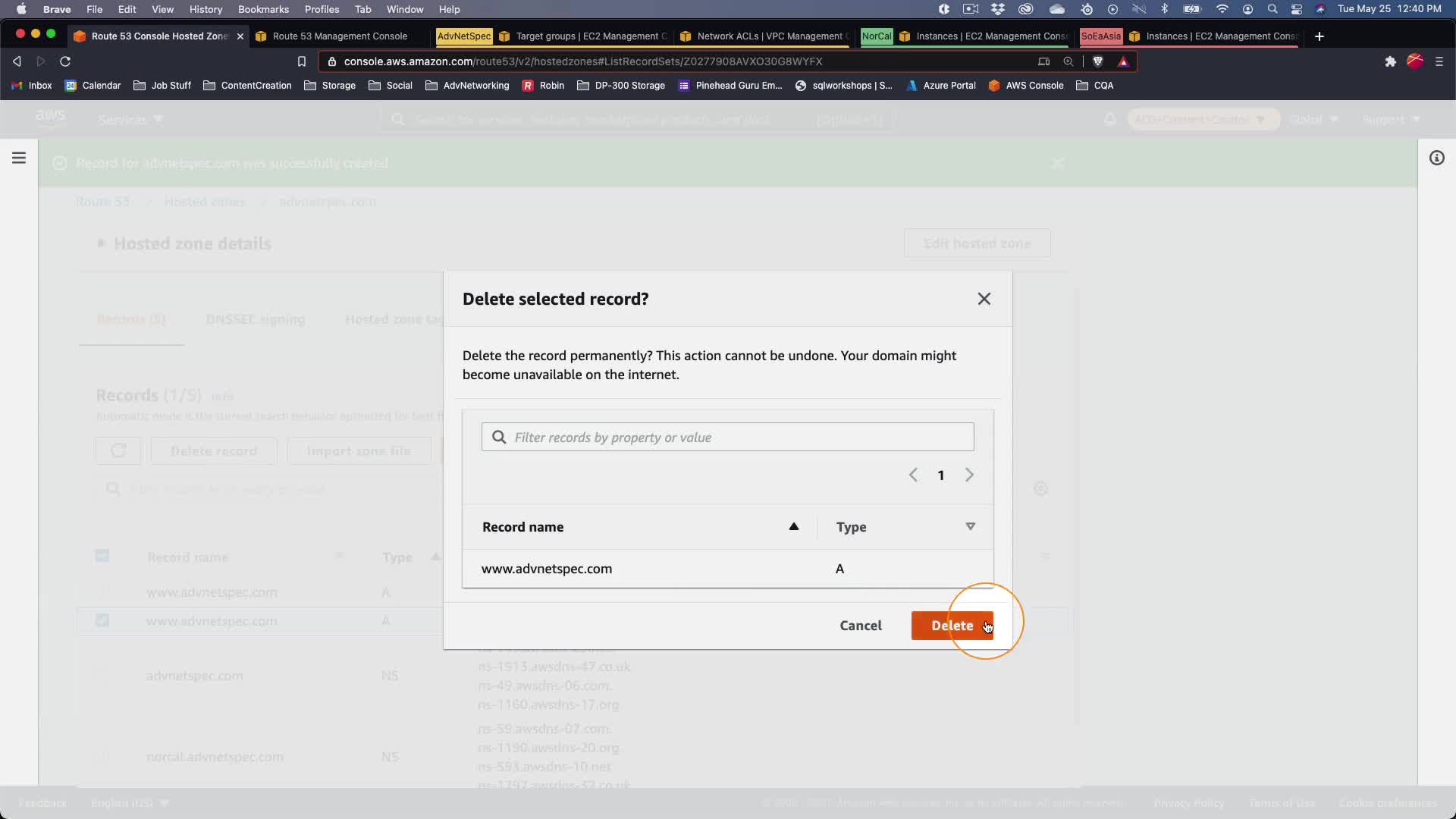Open the Bookmarks menu in menu bar
This screenshot has height=819, width=1456.
point(262,9)
